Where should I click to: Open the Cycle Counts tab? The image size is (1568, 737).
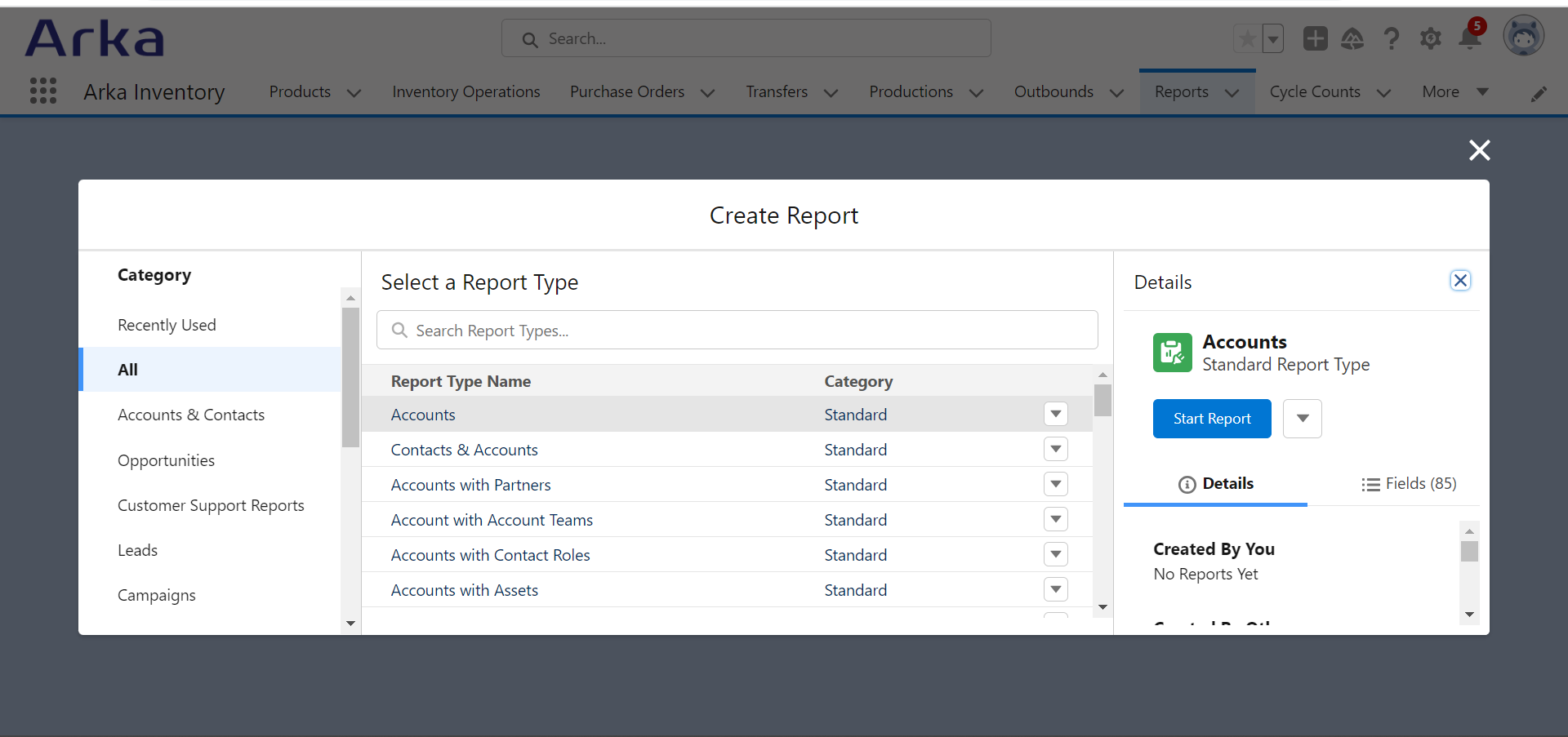(x=1315, y=91)
